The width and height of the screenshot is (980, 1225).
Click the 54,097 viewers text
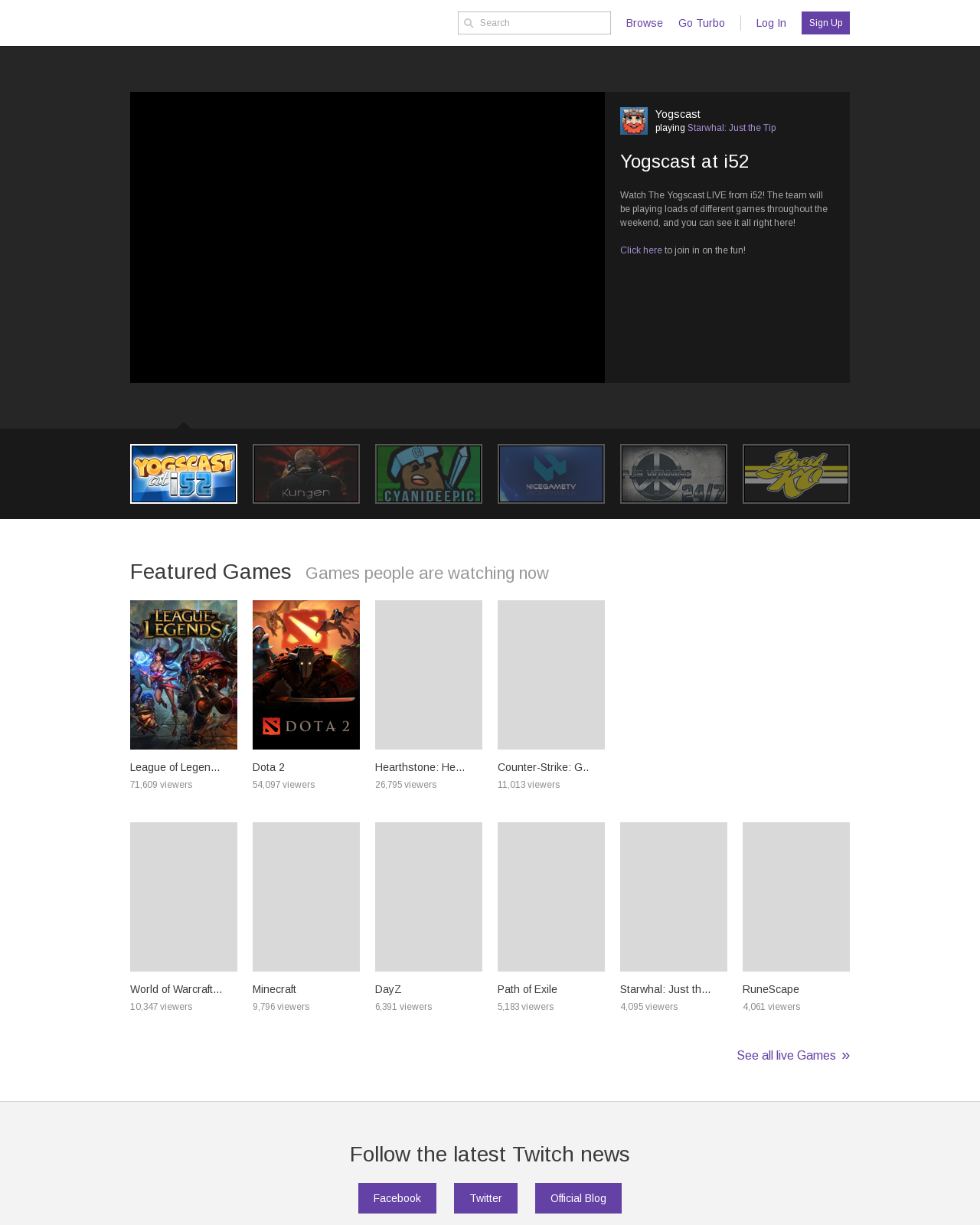(284, 785)
